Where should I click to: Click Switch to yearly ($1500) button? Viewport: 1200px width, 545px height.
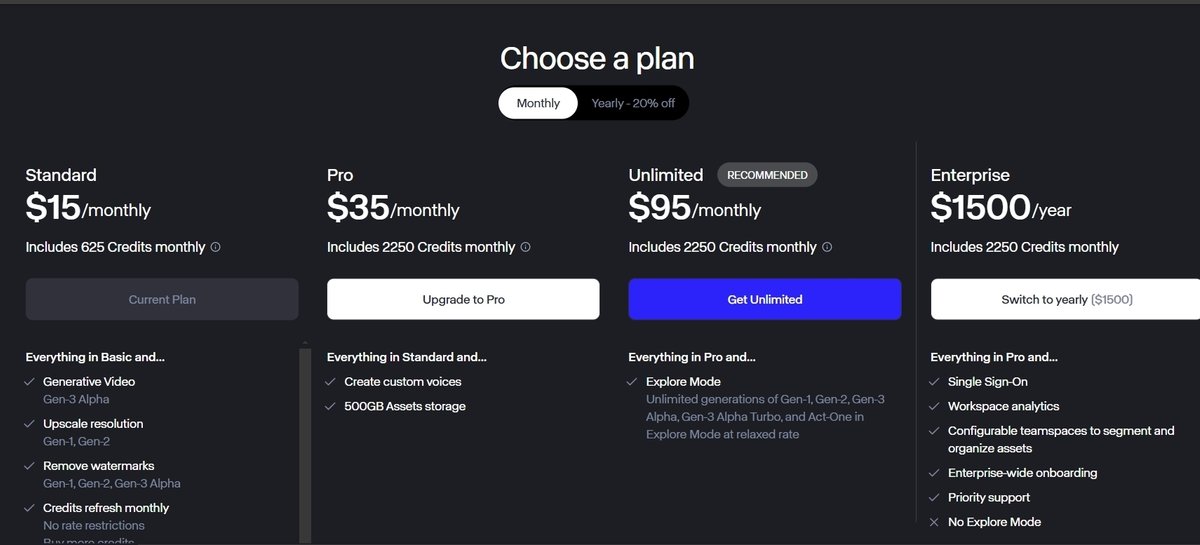[x=1065, y=299]
